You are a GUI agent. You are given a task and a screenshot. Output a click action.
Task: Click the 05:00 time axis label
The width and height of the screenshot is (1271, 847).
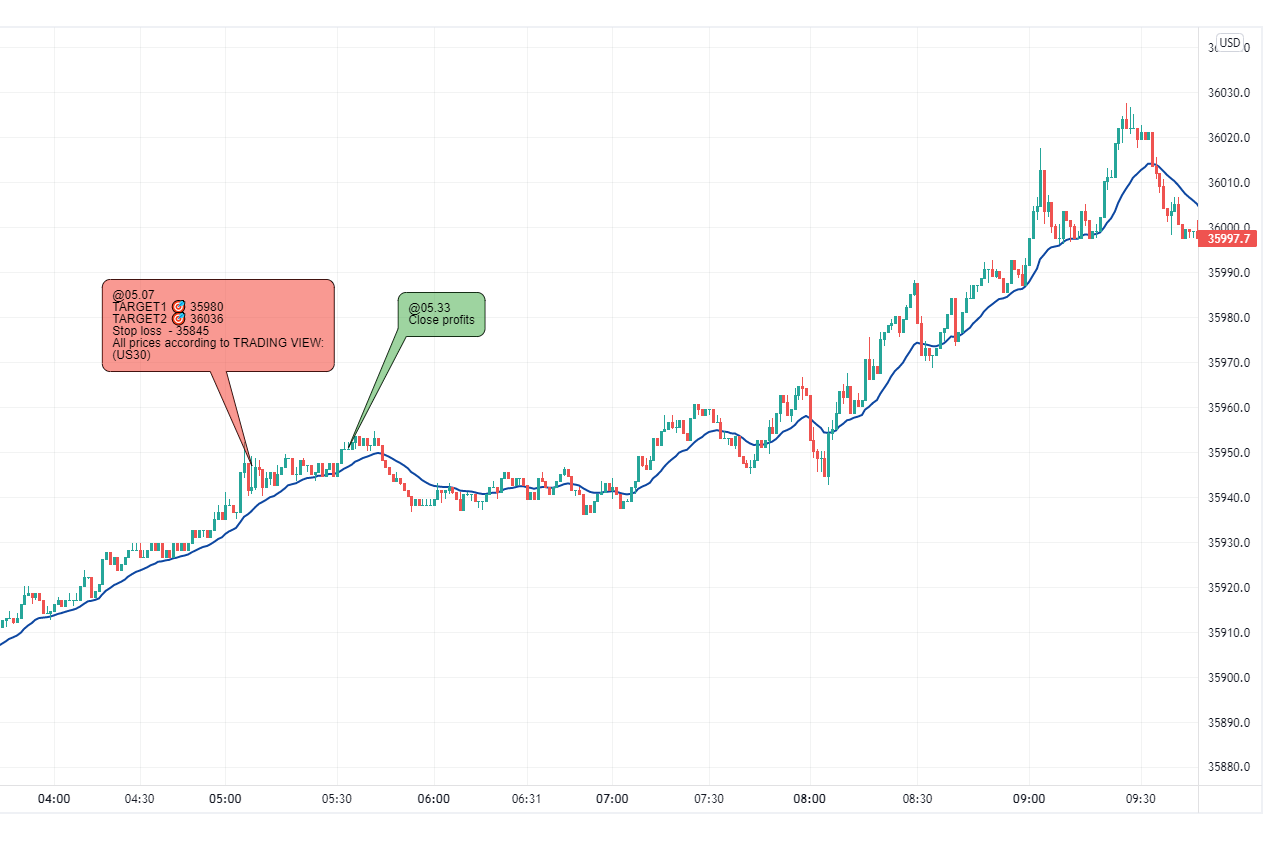coord(225,799)
